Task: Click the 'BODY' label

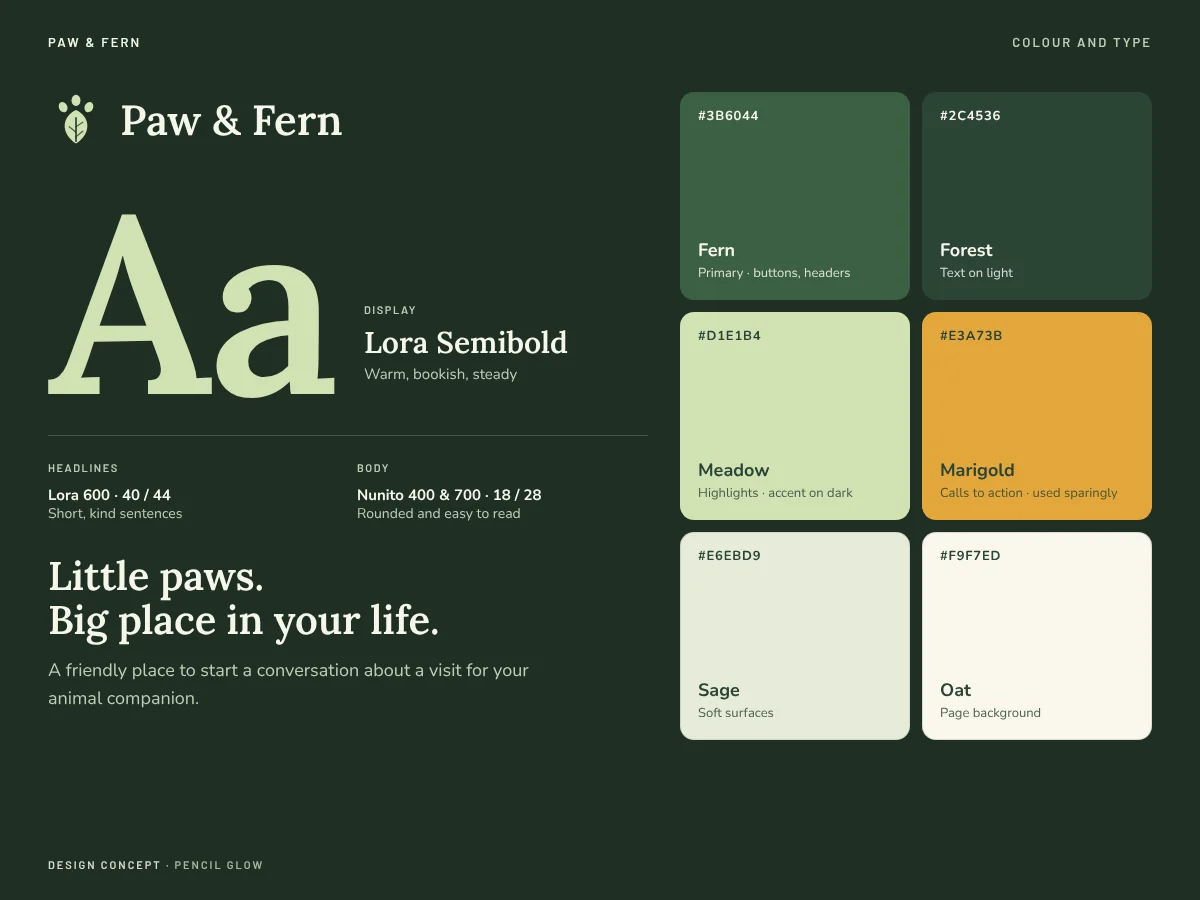Action: tap(373, 468)
